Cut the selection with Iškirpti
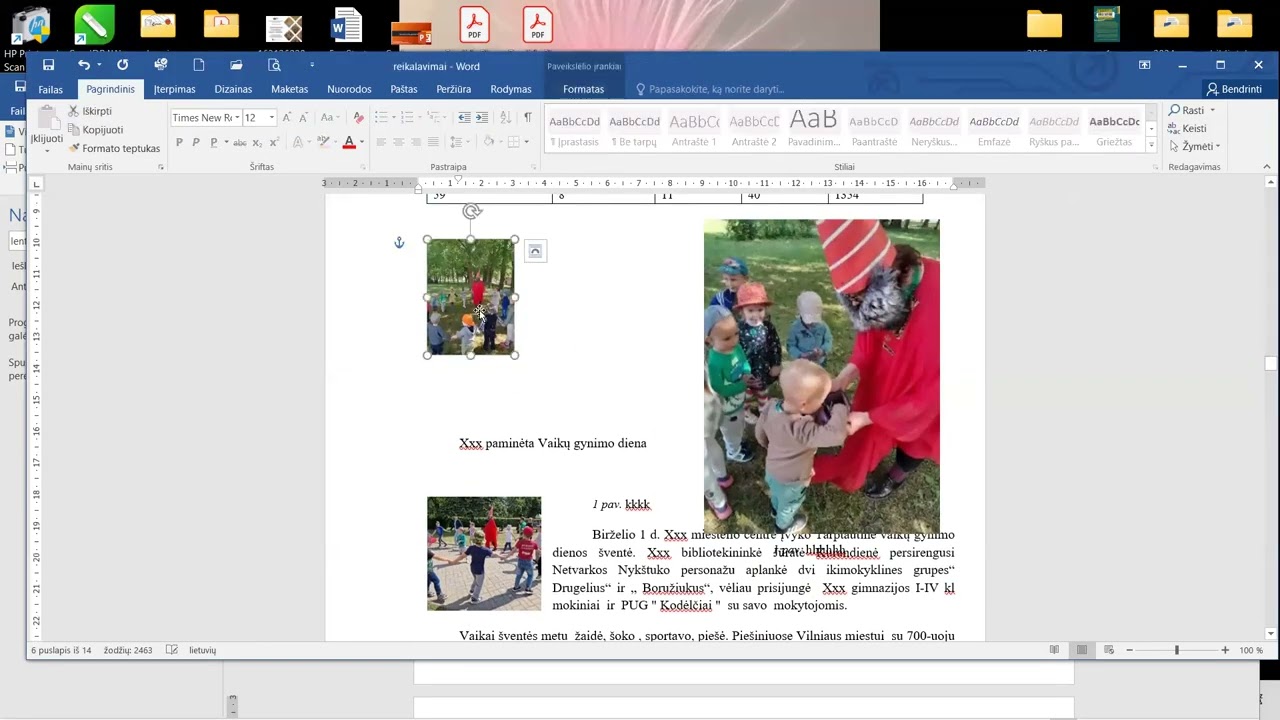This screenshot has width=1280, height=720. point(90,111)
